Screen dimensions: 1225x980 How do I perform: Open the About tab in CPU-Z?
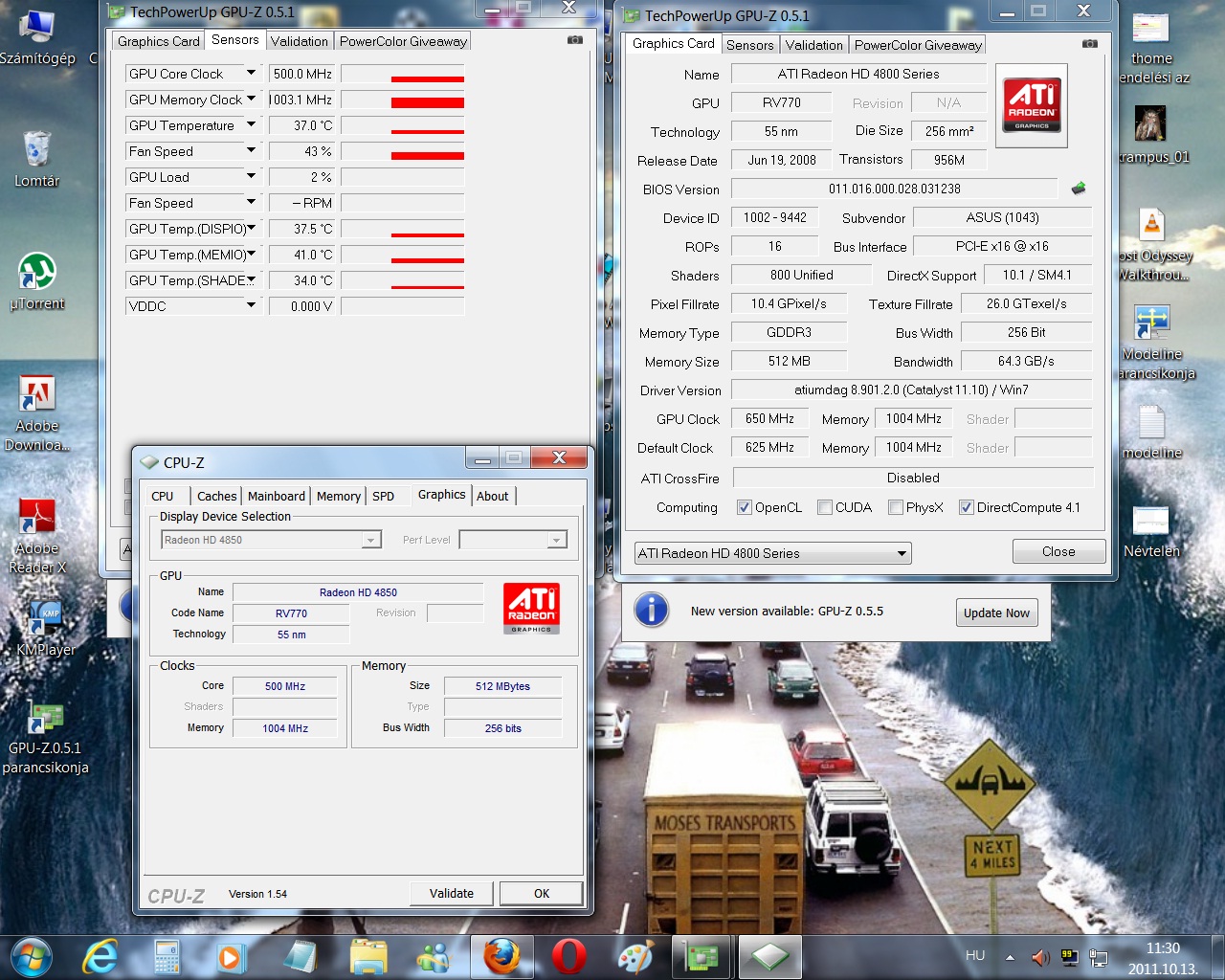pyautogui.click(x=493, y=496)
